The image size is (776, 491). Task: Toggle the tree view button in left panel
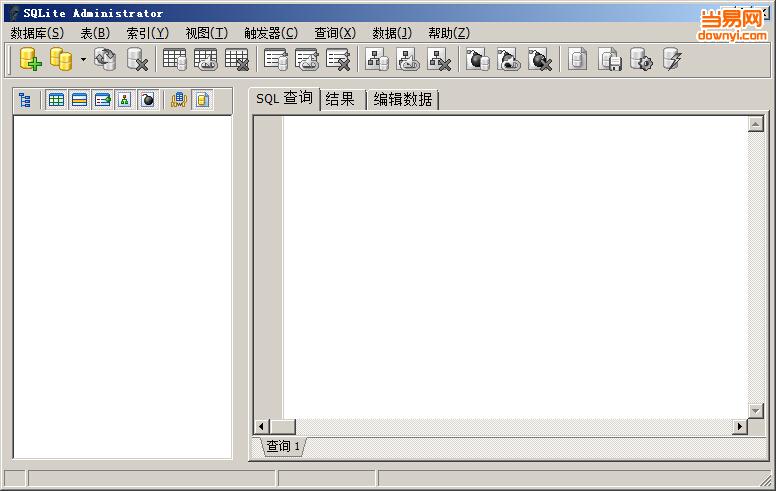tap(25, 100)
